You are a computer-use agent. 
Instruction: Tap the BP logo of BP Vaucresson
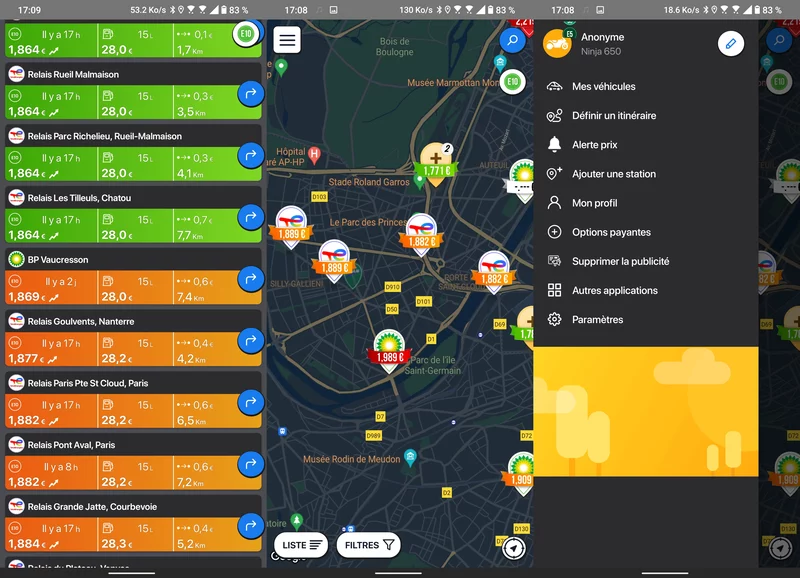coord(16,260)
